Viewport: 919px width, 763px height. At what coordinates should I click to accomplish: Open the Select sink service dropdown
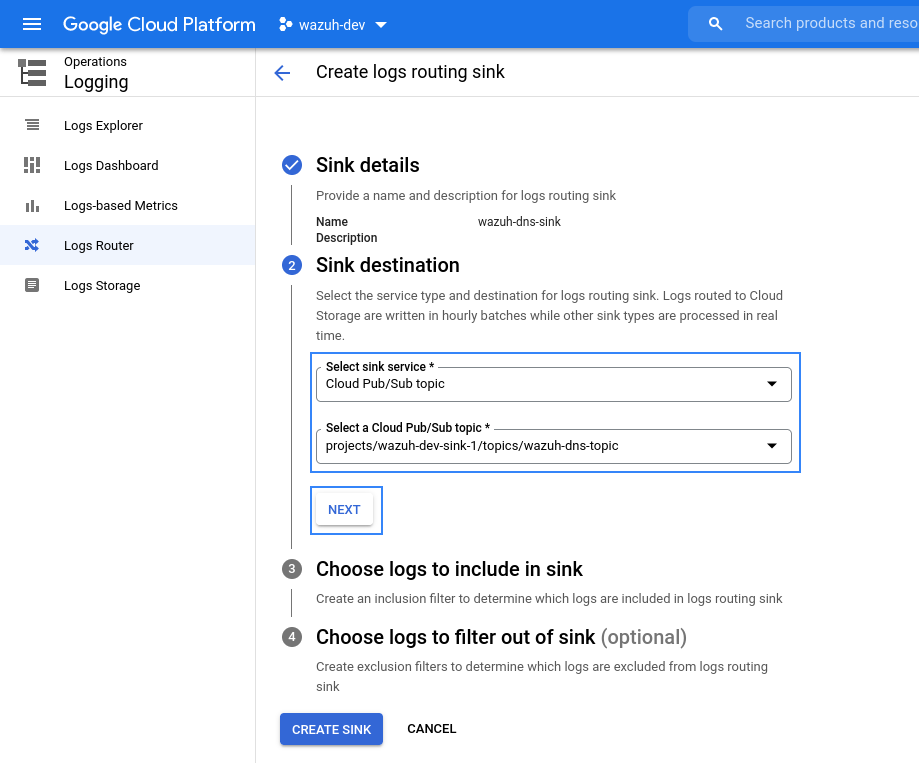point(553,384)
